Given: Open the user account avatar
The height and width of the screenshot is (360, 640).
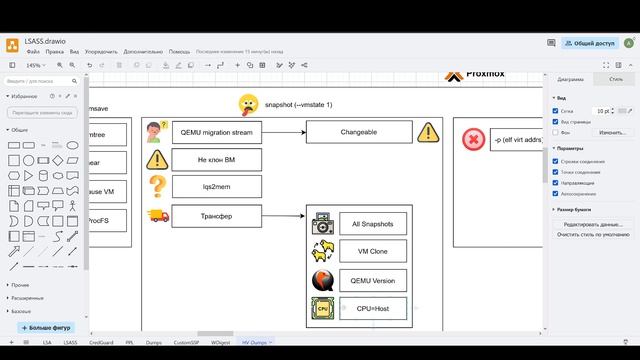Looking at the screenshot, I should pos(629,43).
